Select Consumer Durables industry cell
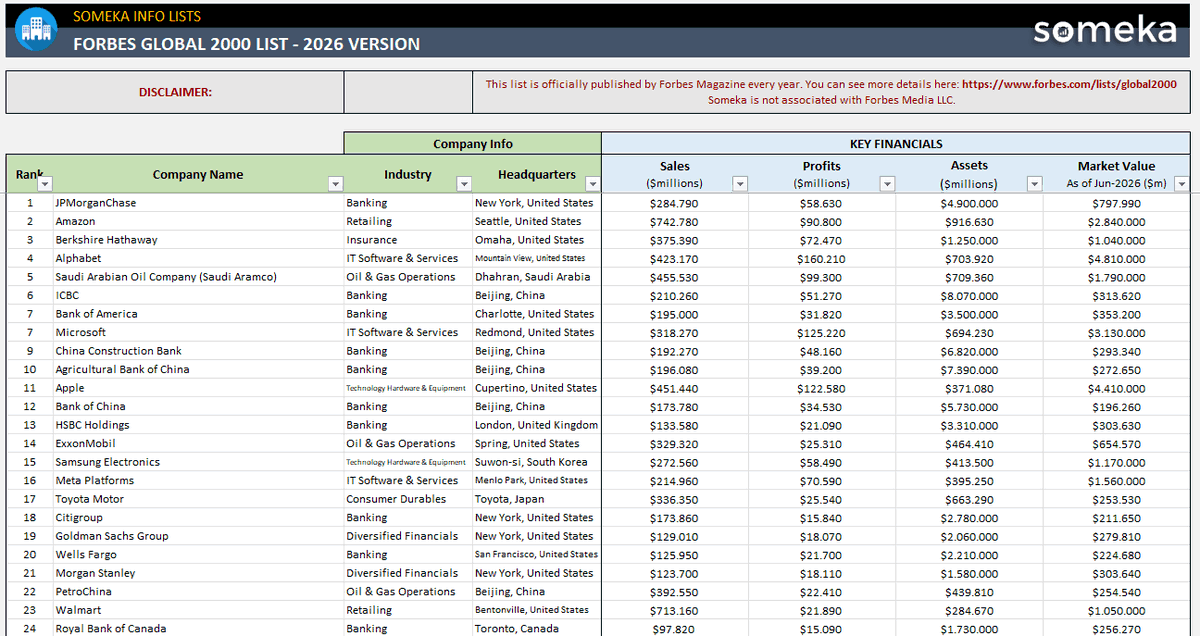 (x=408, y=499)
